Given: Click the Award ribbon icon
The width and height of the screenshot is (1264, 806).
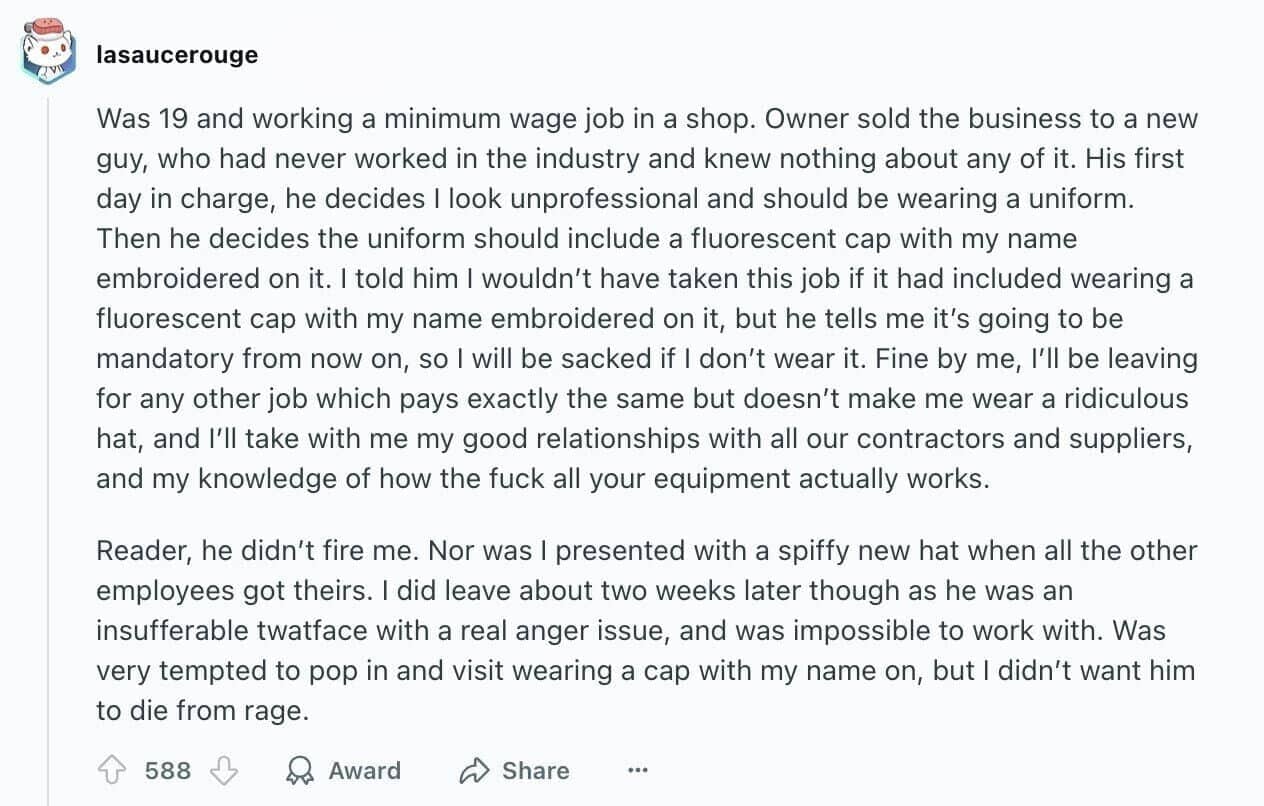Looking at the screenshot, I should 298,771.
